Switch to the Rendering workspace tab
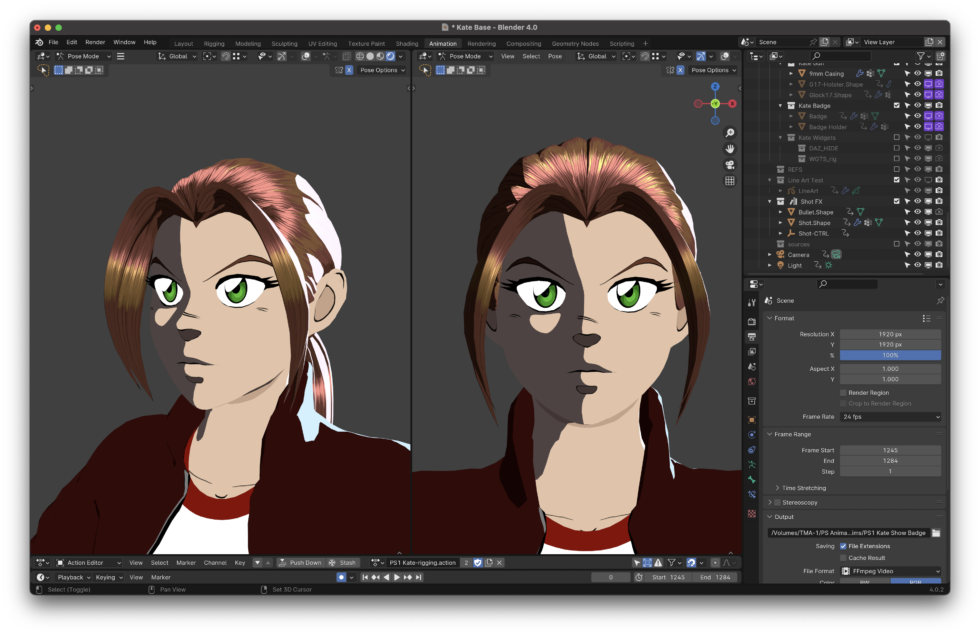This screenshot has width=980, height=634. click(481, 44)
